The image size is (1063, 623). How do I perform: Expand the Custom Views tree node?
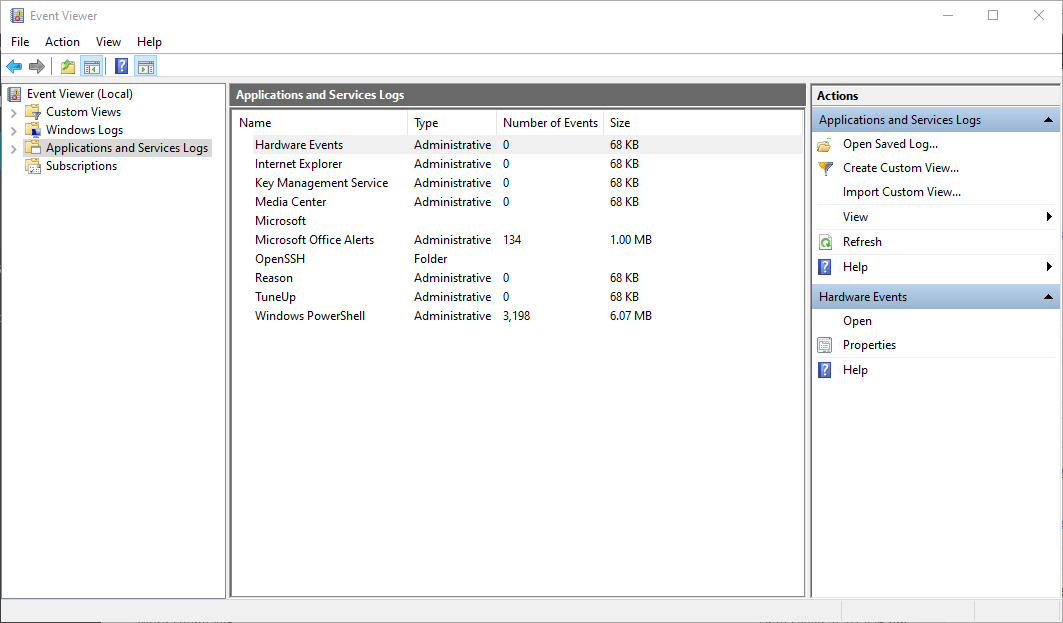[x=14, y=113]
